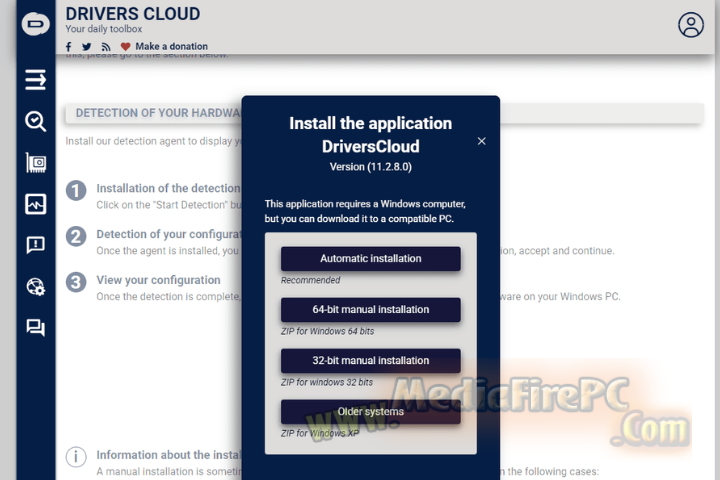Open the alert message bubble icon
720x480 pixels.
tap(35, 245)
